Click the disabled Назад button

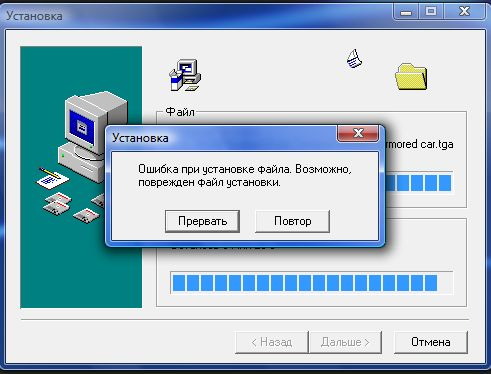[272, 342]
